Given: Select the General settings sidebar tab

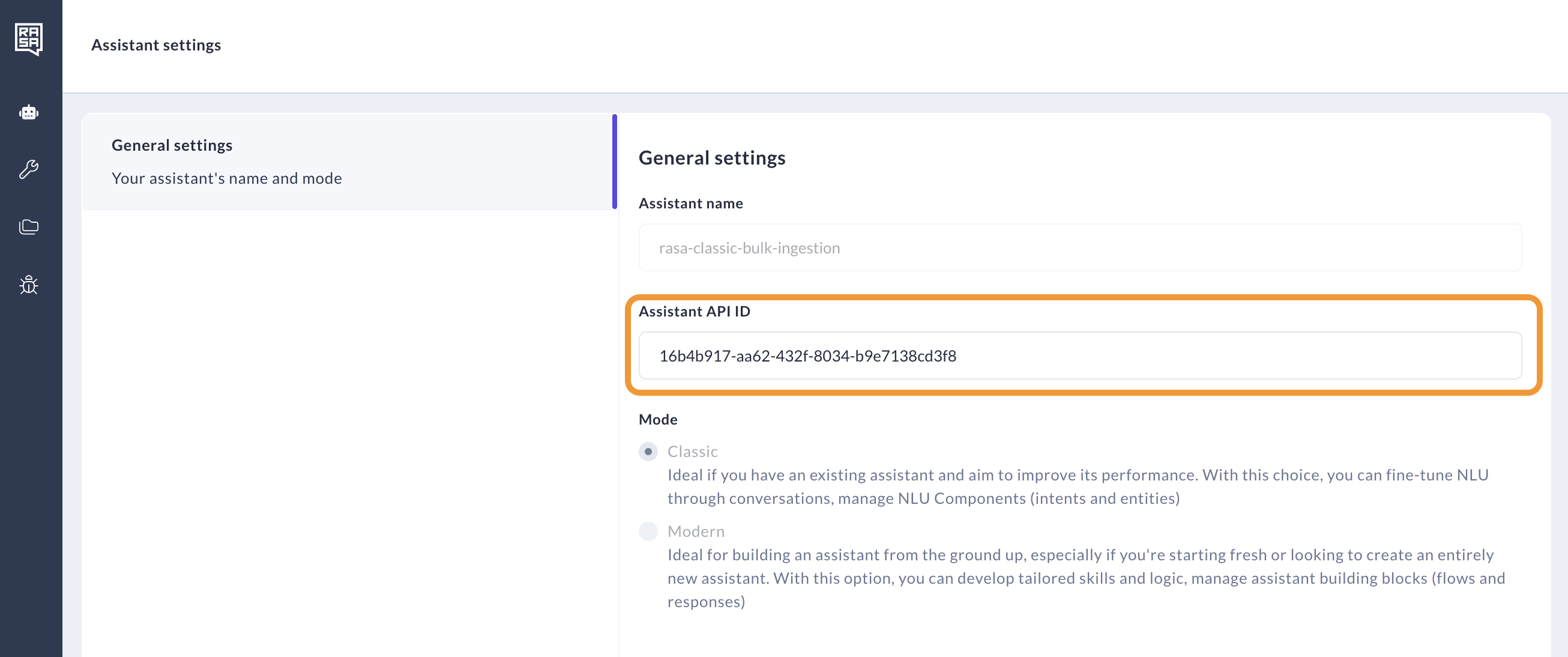Looking at the screenshot, I should pos(347,162).
